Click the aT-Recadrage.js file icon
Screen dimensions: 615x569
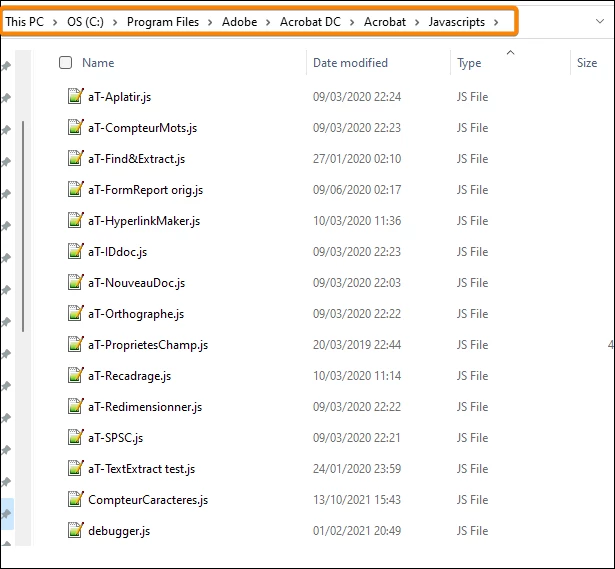click(x=75, y=375)
